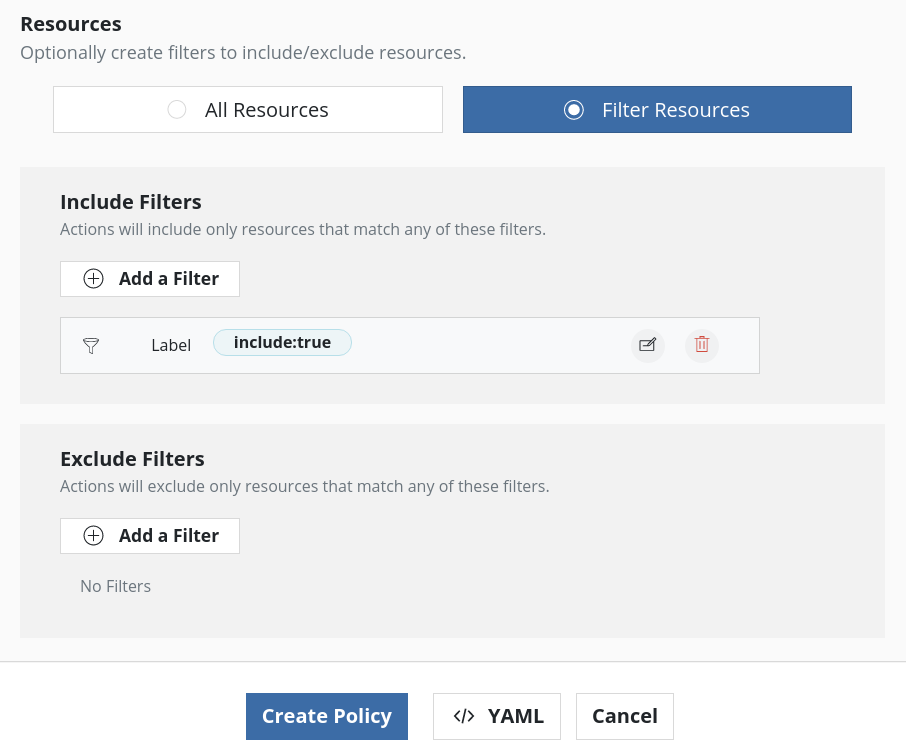
Task: Choose the Filter Resources option label
Action: 675,110
